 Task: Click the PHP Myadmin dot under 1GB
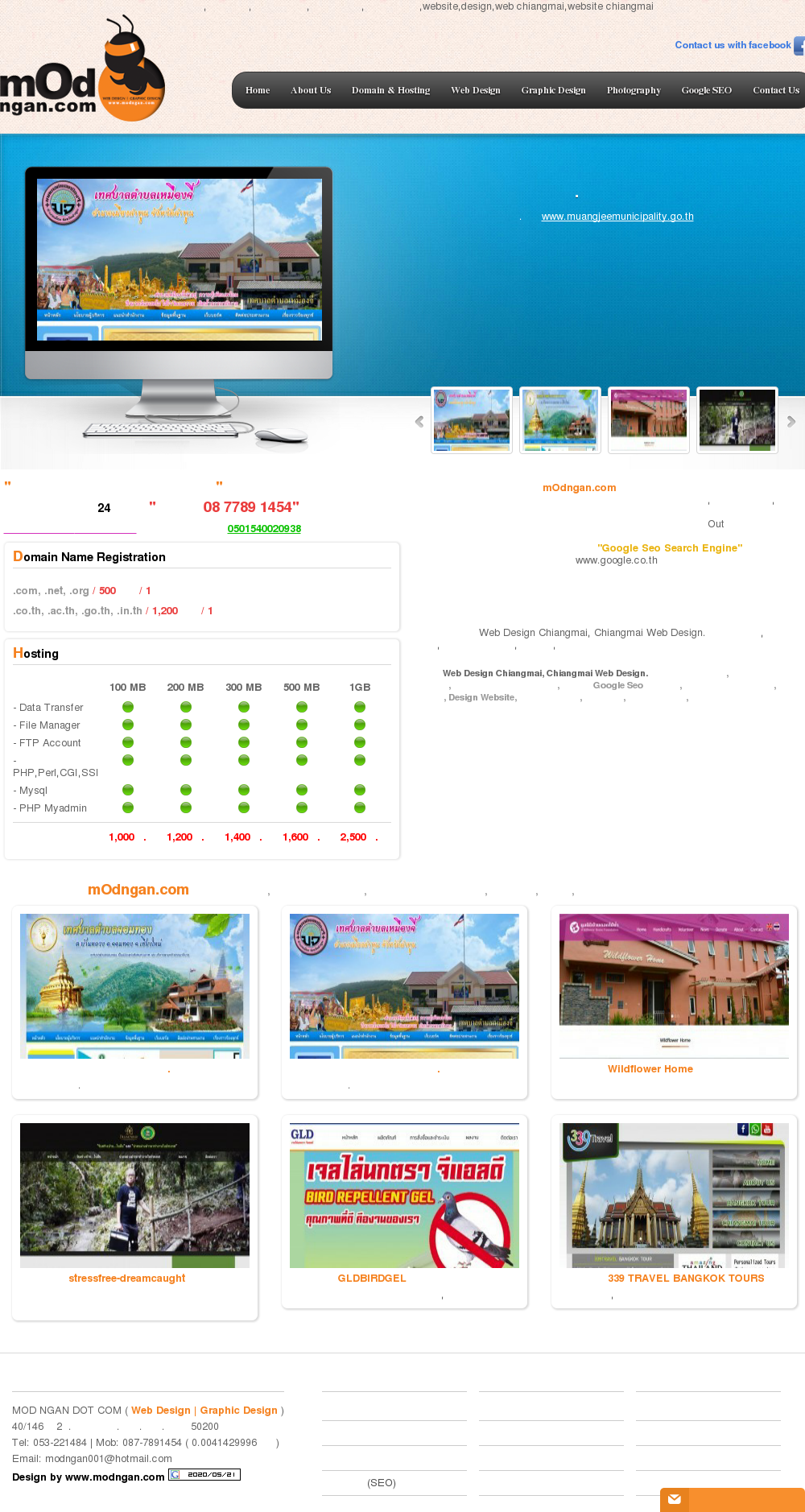(360, 808)
